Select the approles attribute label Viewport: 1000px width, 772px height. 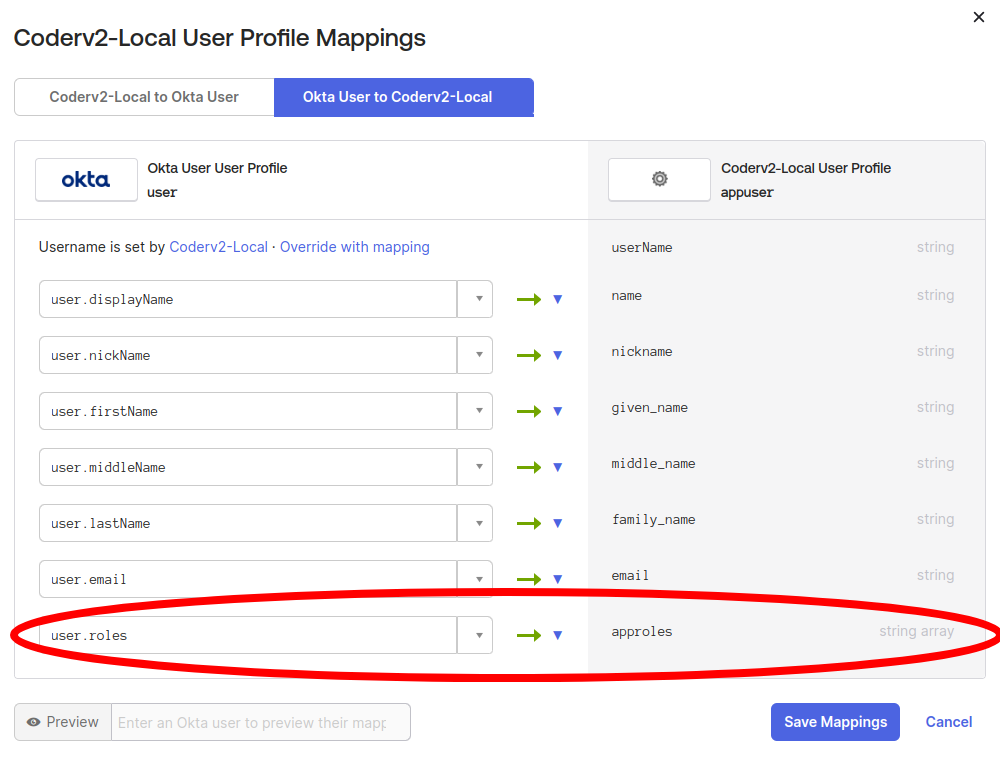tap(642, 632)
